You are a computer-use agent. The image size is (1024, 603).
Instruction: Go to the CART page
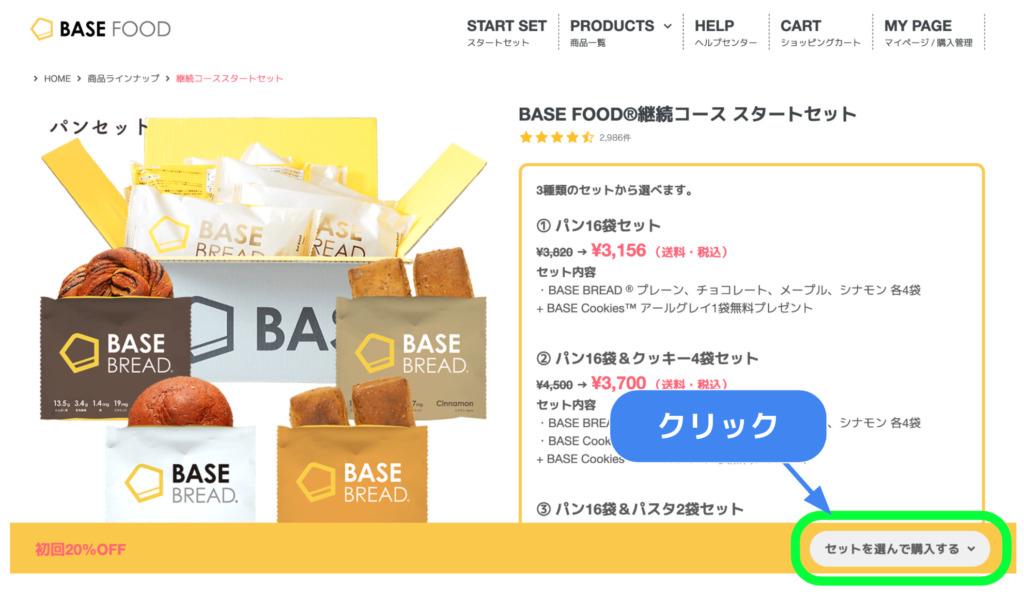pos(820,33)
